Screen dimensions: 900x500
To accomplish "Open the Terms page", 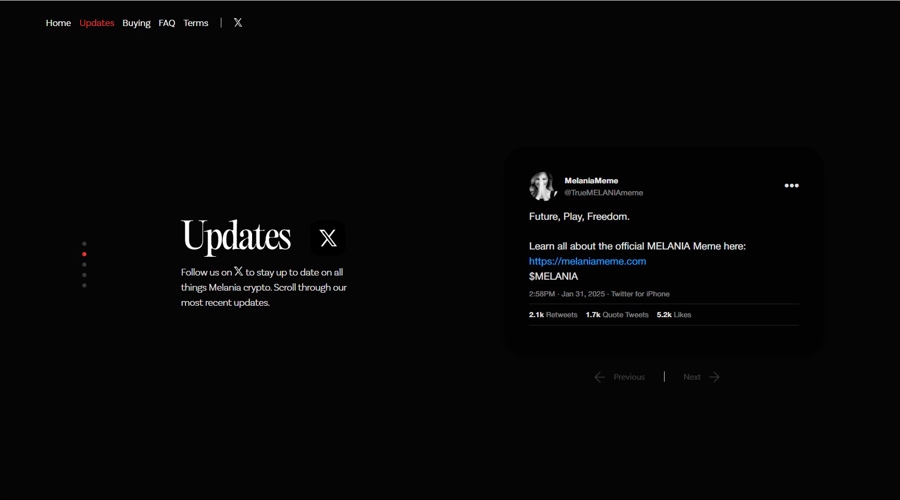I will pyautogui.click(x=196, y=23).
